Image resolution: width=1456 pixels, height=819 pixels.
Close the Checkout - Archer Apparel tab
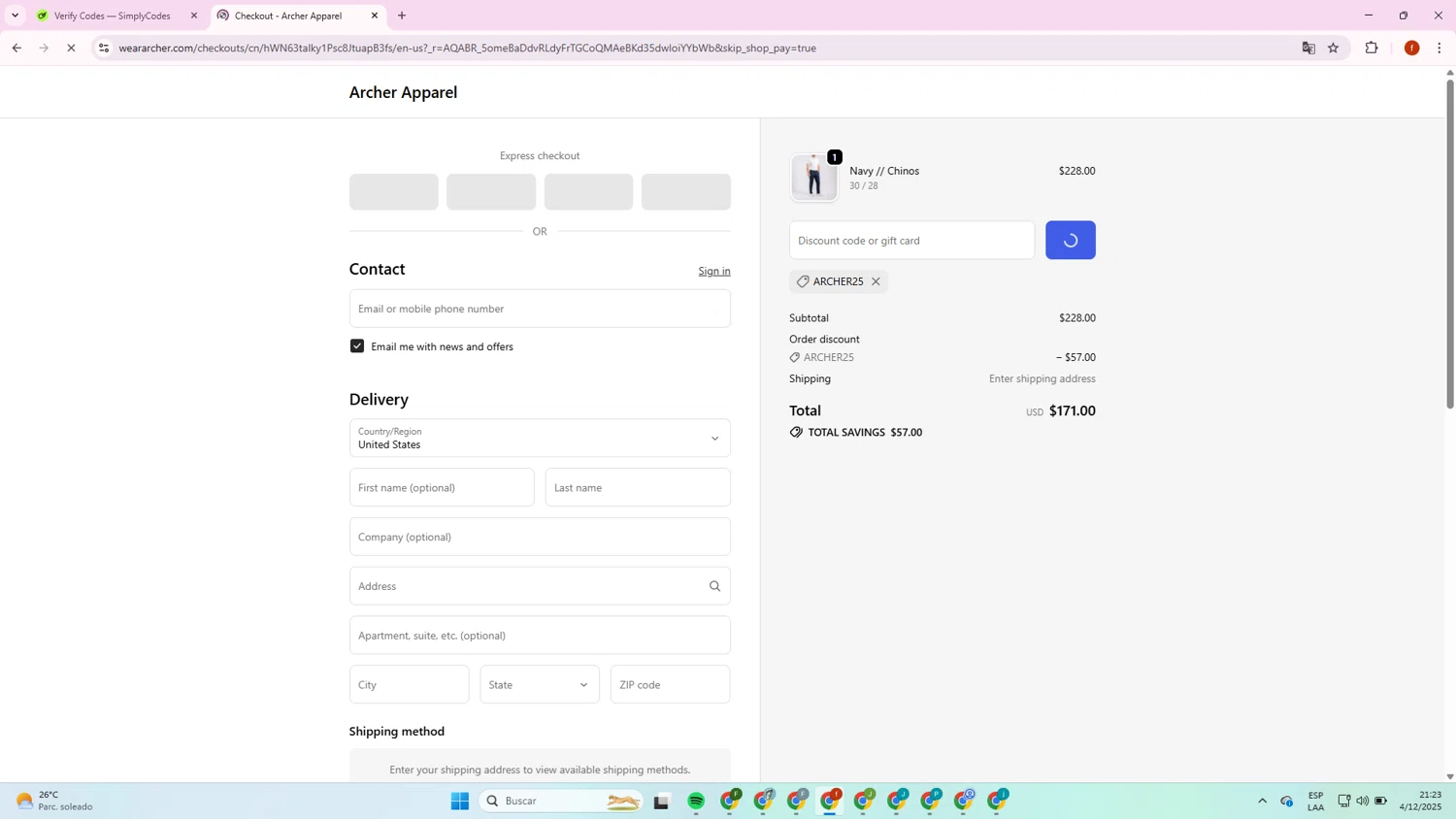tap(375, 16)
